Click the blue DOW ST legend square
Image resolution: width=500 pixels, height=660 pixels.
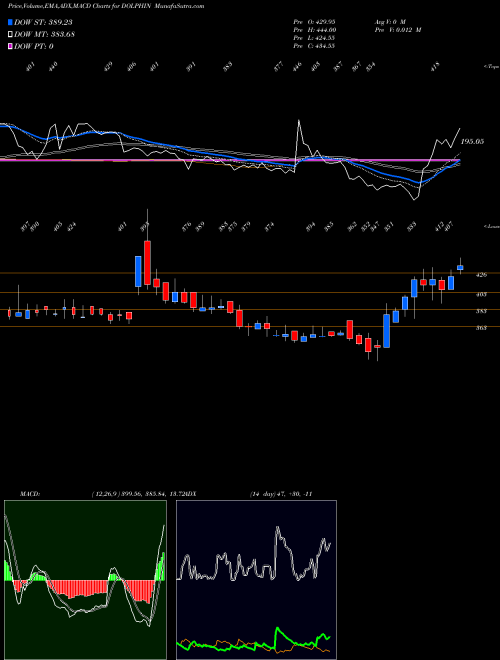point(11,22)
